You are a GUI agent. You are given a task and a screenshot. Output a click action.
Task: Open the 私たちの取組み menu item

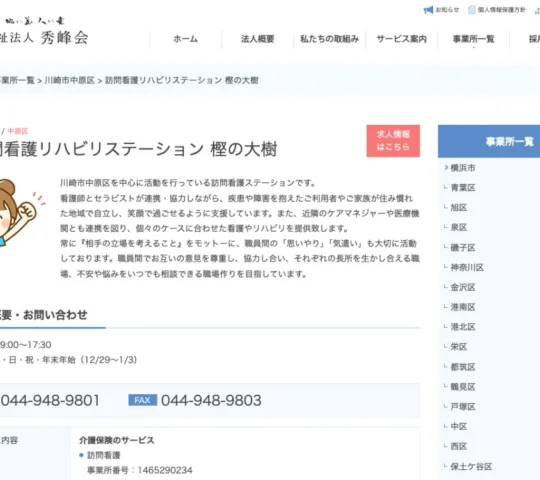[329, 39]
